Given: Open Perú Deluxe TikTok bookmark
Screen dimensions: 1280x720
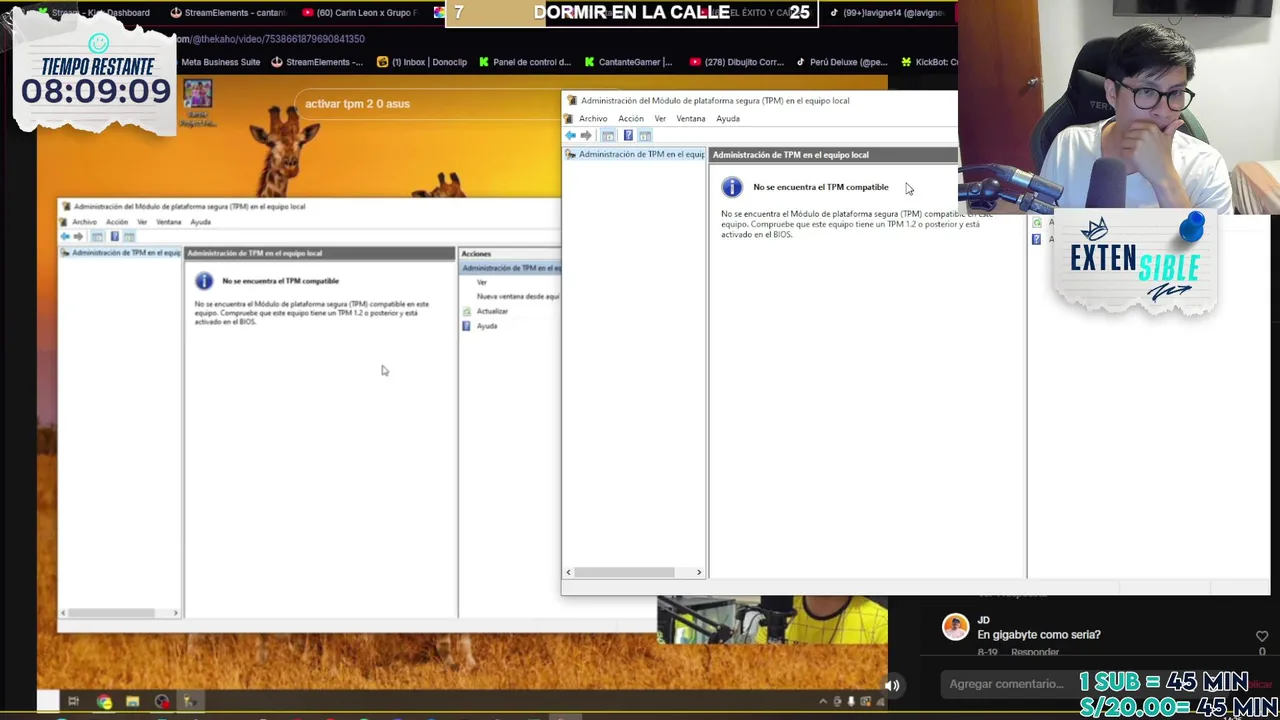Looking at the screenshot, I should pyautogui.click(x=842, y=62).
